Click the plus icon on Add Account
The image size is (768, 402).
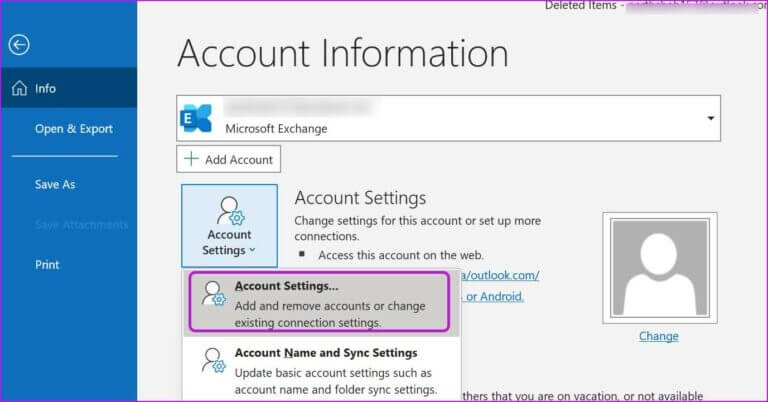pyautogui.click(x=191, y=159)
